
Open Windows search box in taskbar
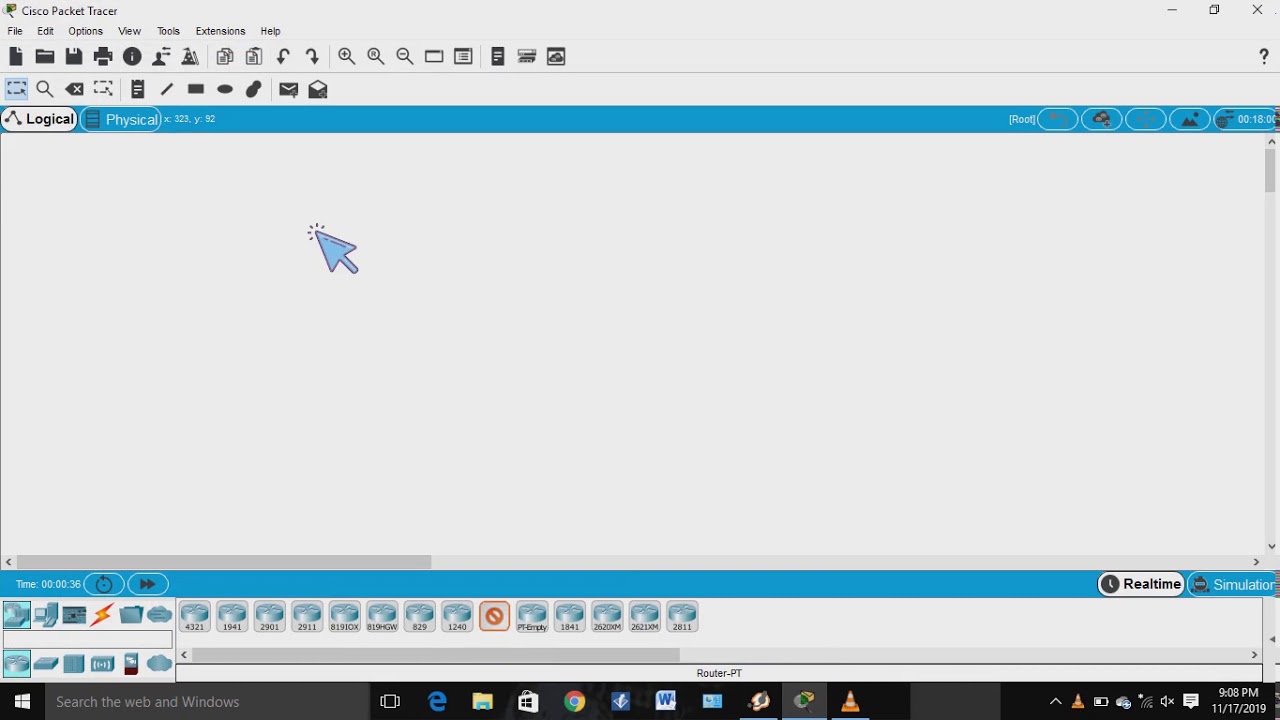[x=208, y=702]
